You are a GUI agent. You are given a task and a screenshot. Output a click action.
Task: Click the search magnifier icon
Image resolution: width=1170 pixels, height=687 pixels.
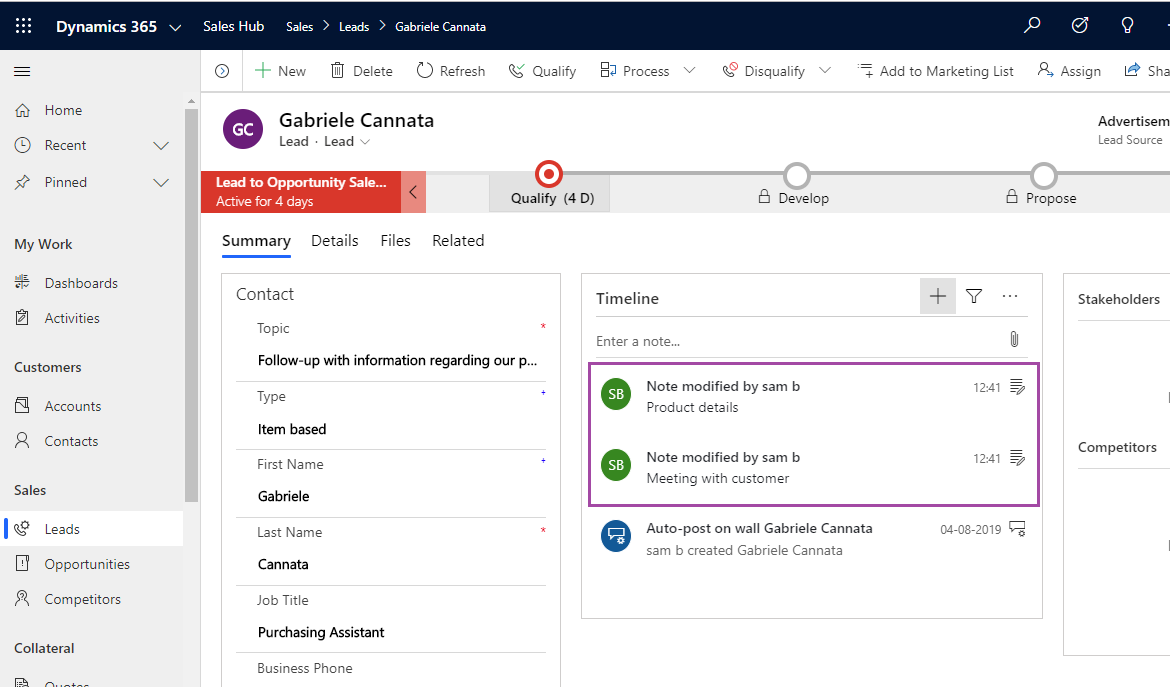coord(1032,26)
